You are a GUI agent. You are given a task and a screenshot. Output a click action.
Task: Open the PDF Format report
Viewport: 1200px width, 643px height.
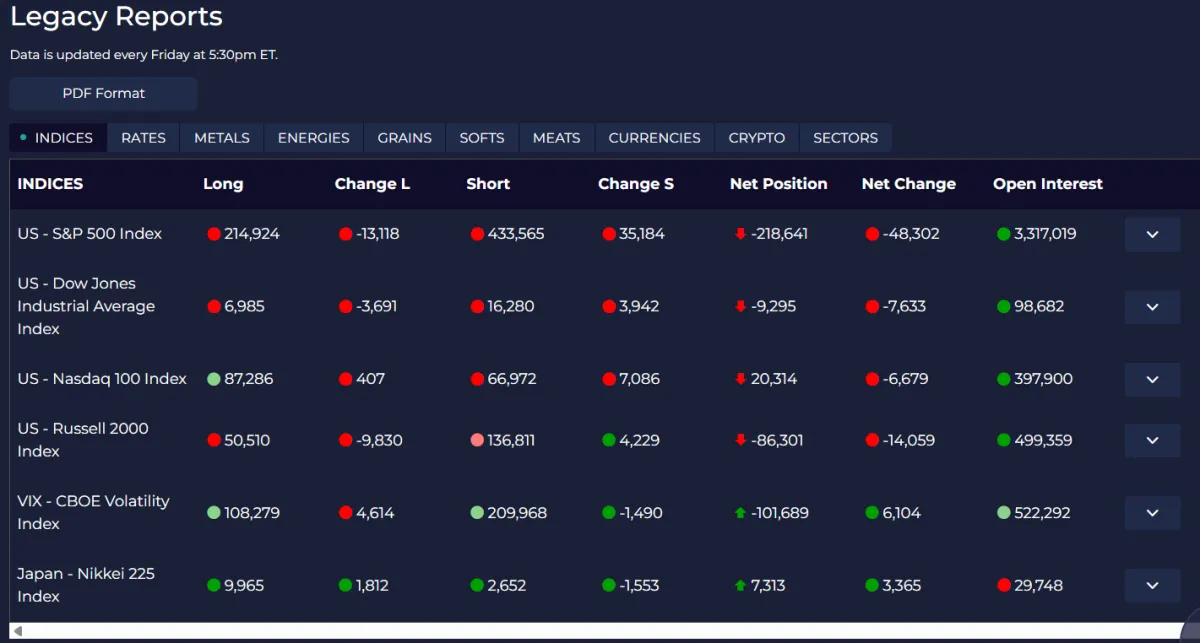click(x=104, y=93)
